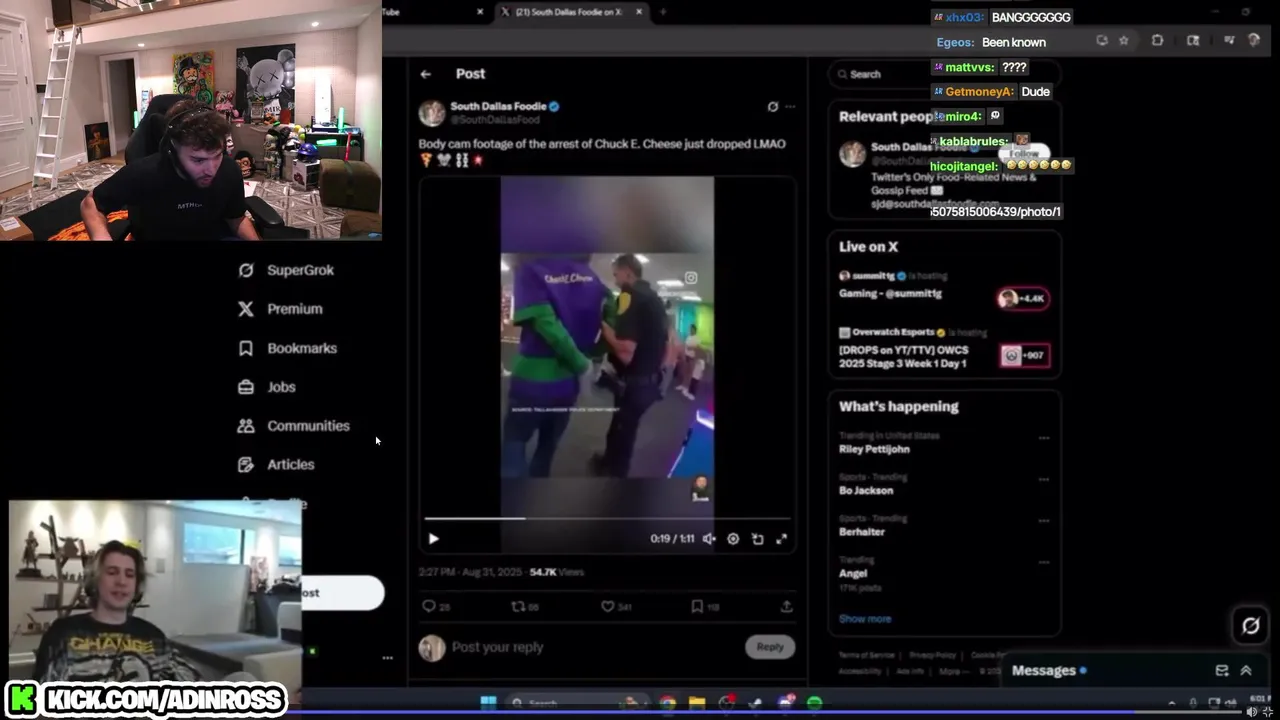
Task: Open Bo Jackson trend
Action: coord(866,491)
